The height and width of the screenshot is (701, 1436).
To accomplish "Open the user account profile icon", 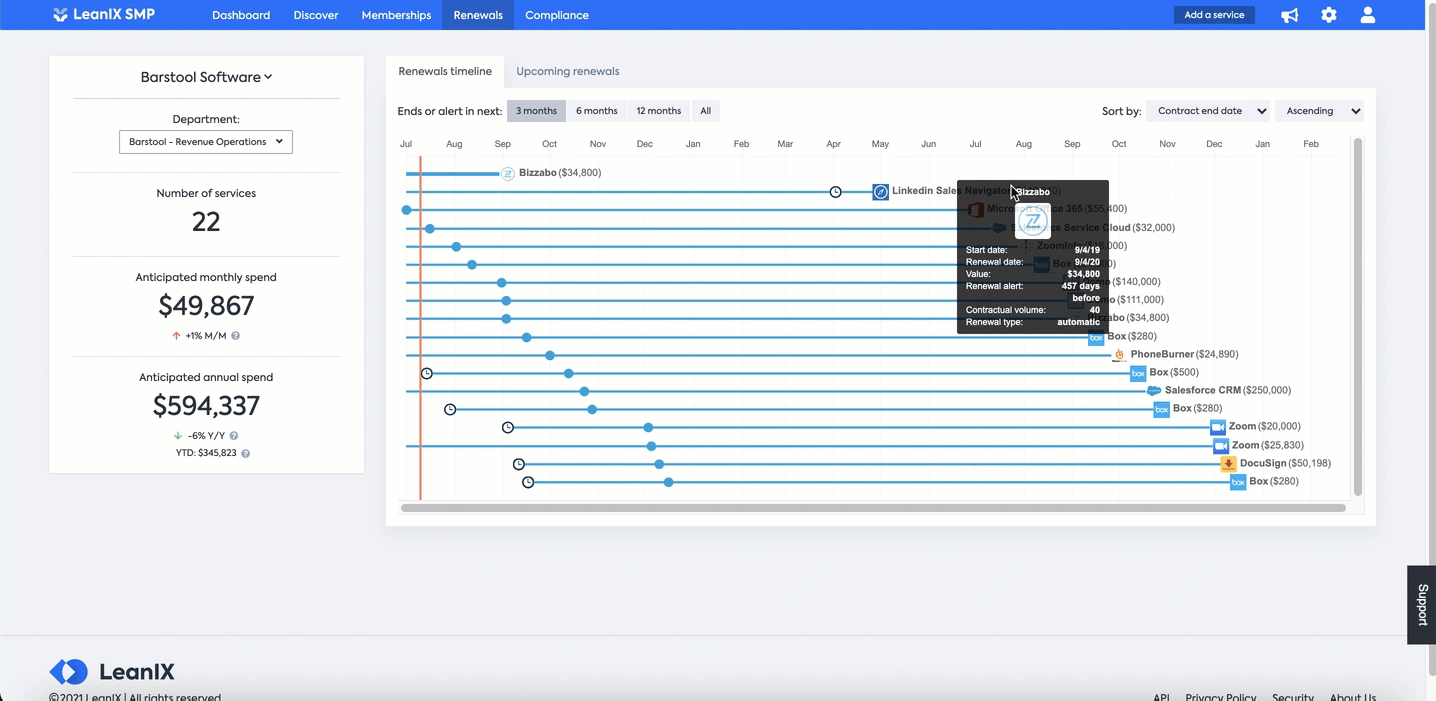I will pyautogui.click(x=1368, y=15).
